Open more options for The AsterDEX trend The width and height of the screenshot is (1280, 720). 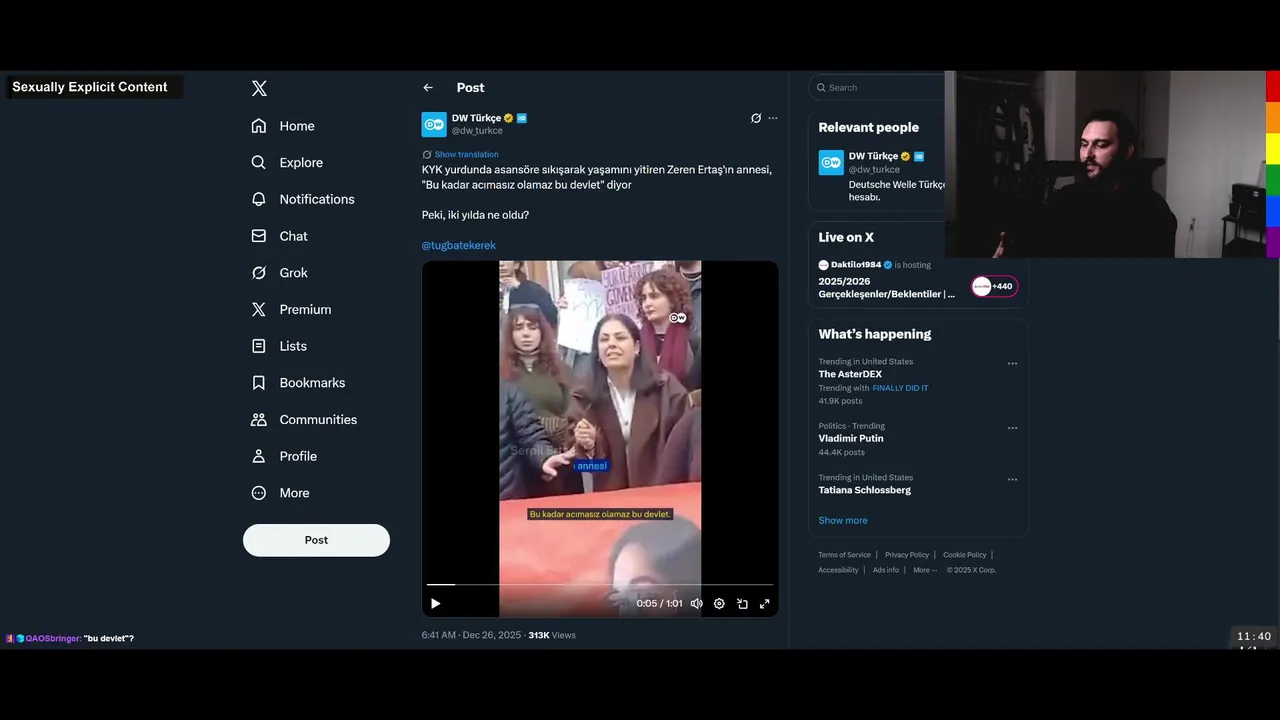tap(1012, 364)
